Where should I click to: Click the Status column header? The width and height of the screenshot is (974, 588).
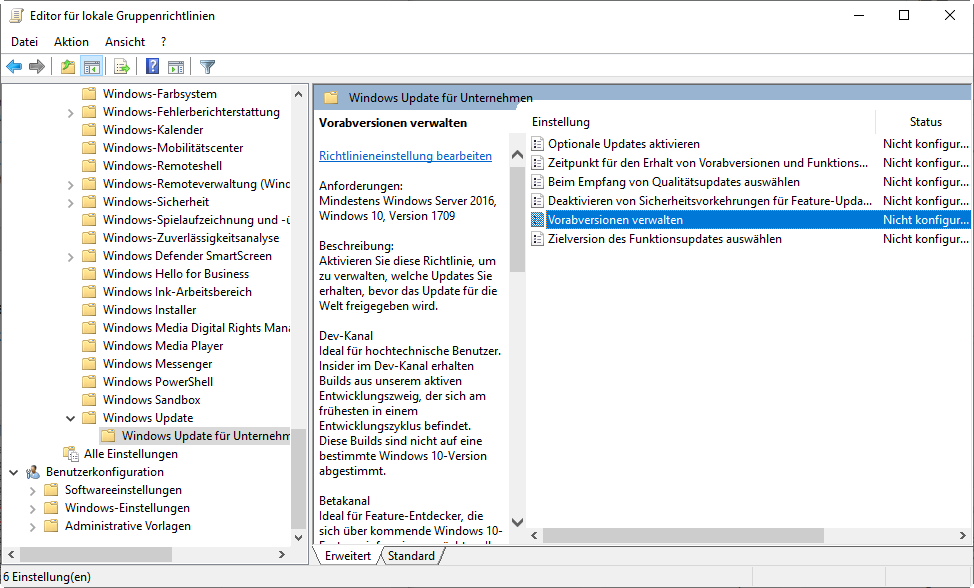pyautogui.click(x=925, y=122)
